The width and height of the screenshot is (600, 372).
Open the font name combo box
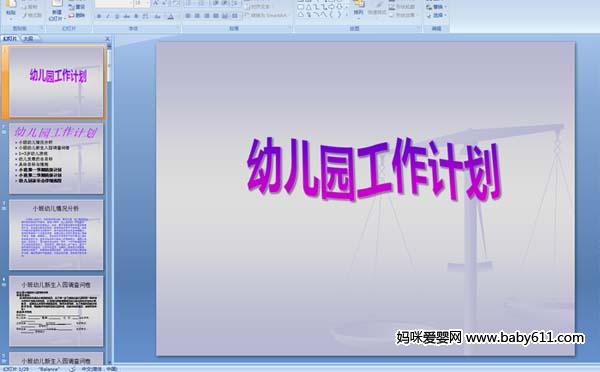[x=114, y=3]
